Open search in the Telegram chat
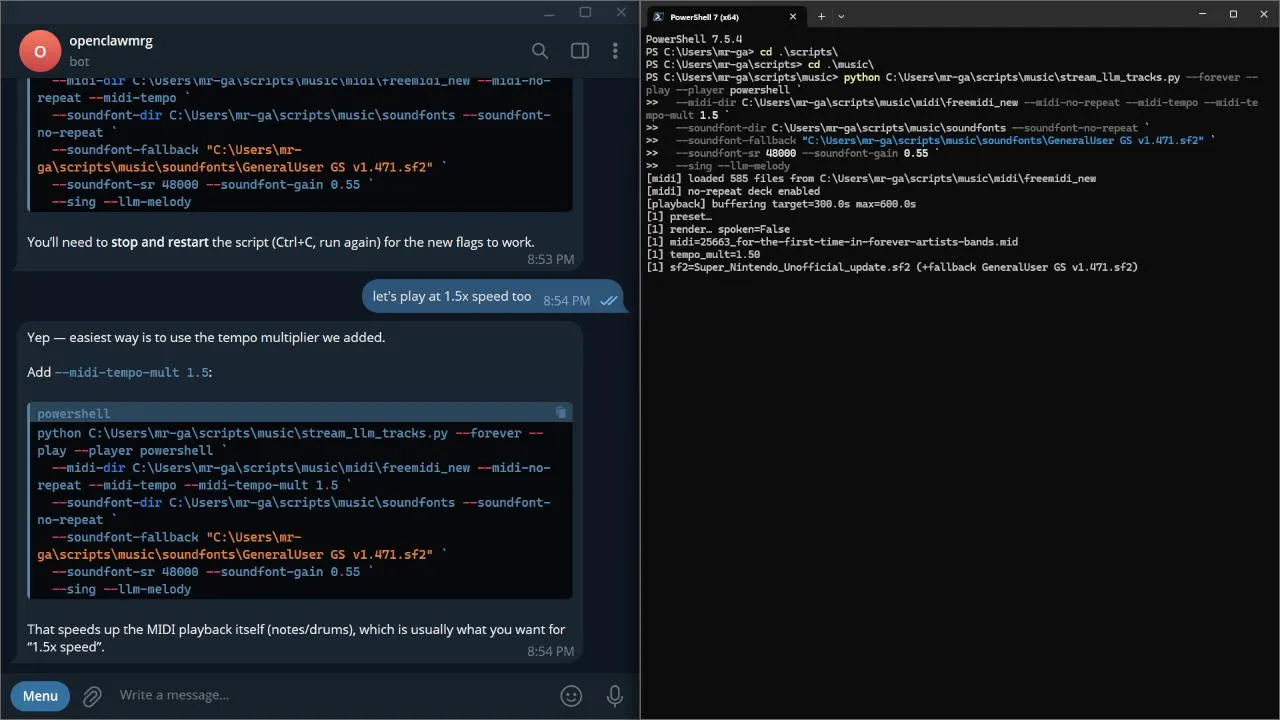1280x720 pixels. click(x=540, y=51)
